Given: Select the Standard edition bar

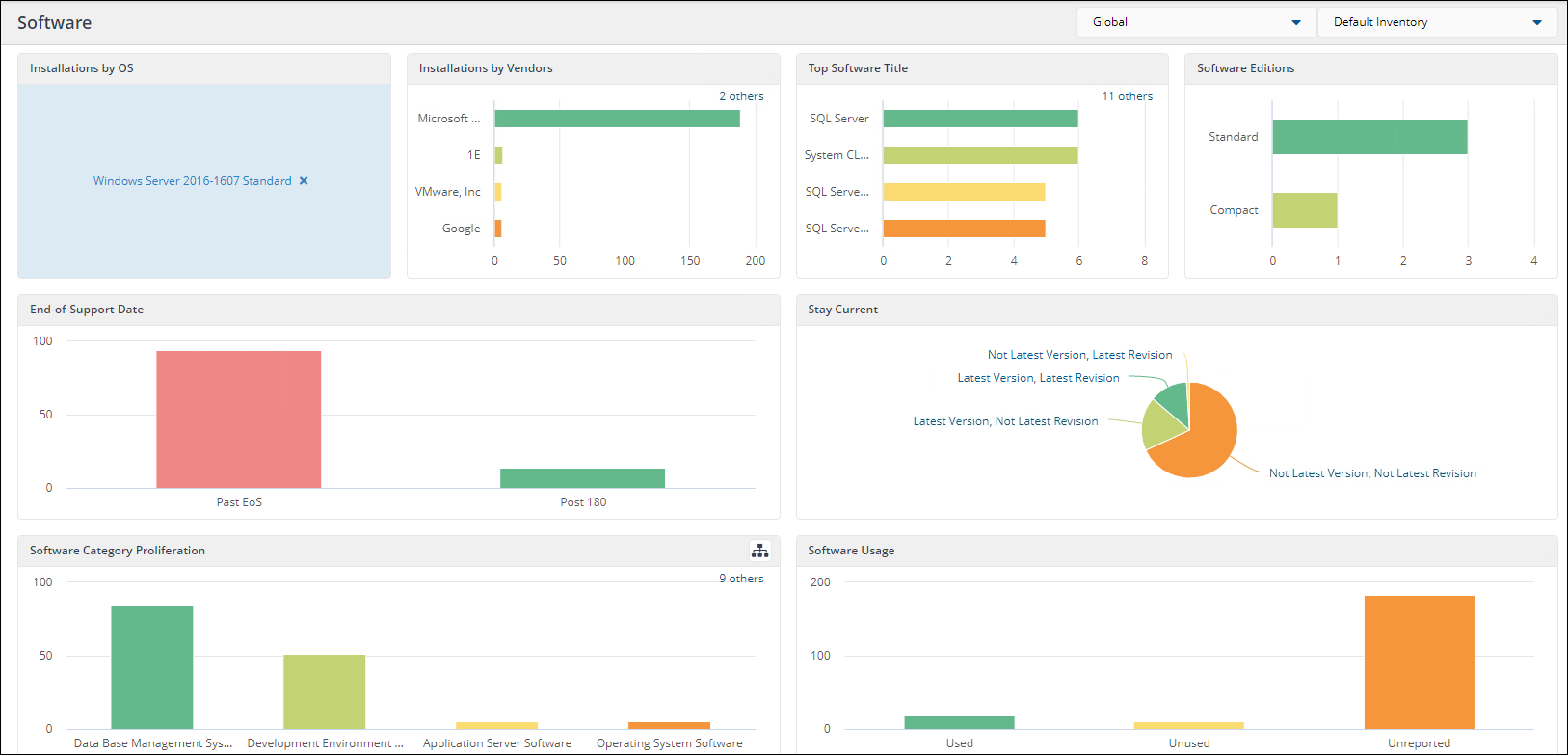Looking at the screenshot, I should click(x=1369, y=137).
